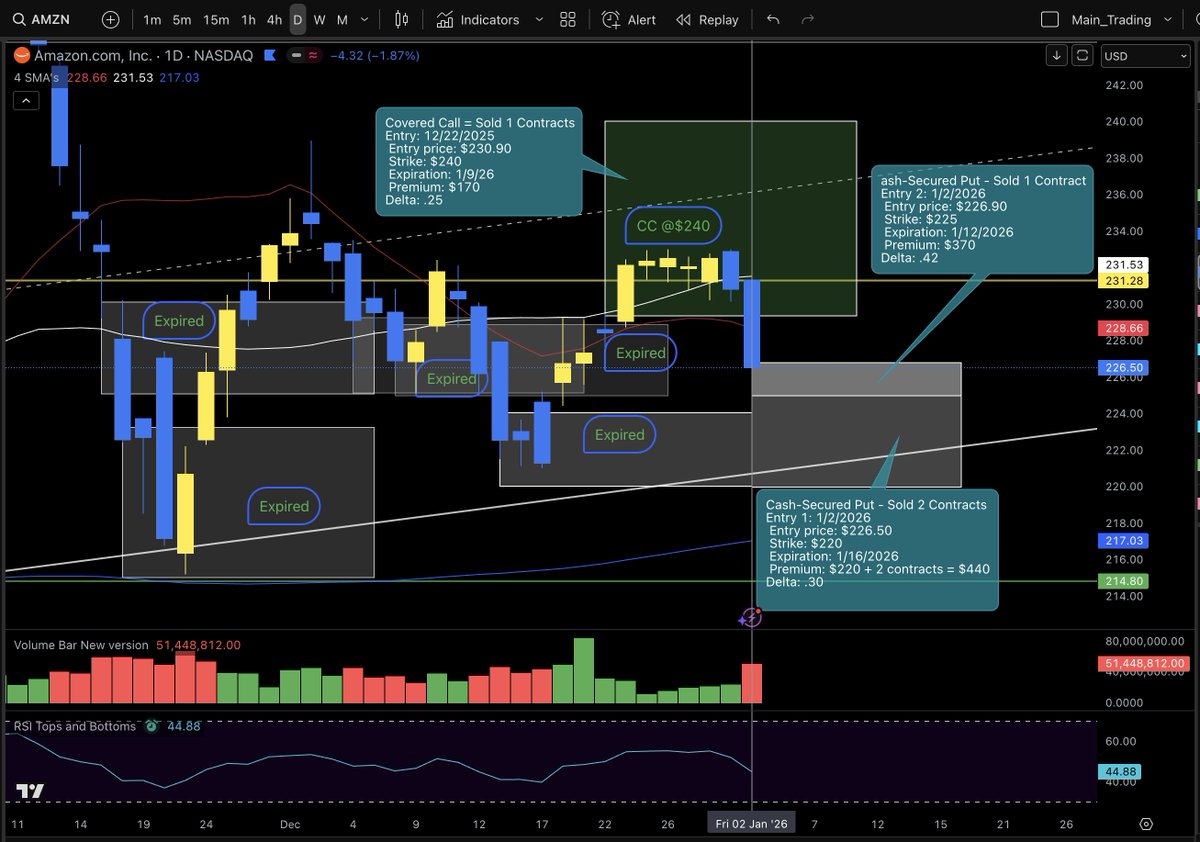Open the candlestick chart type selector
1200x842 pixels.
coord(401,20)
